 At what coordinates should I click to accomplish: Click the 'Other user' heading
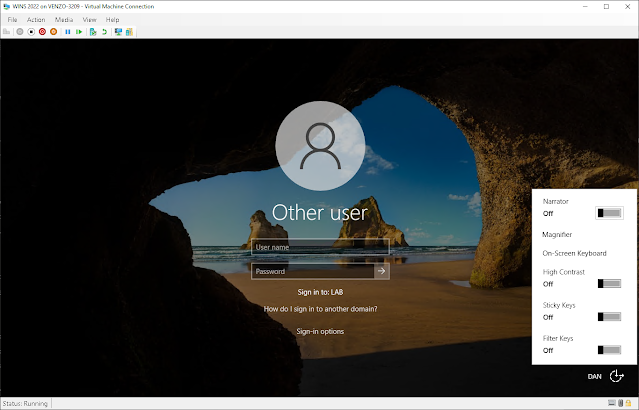click(320, 212)
